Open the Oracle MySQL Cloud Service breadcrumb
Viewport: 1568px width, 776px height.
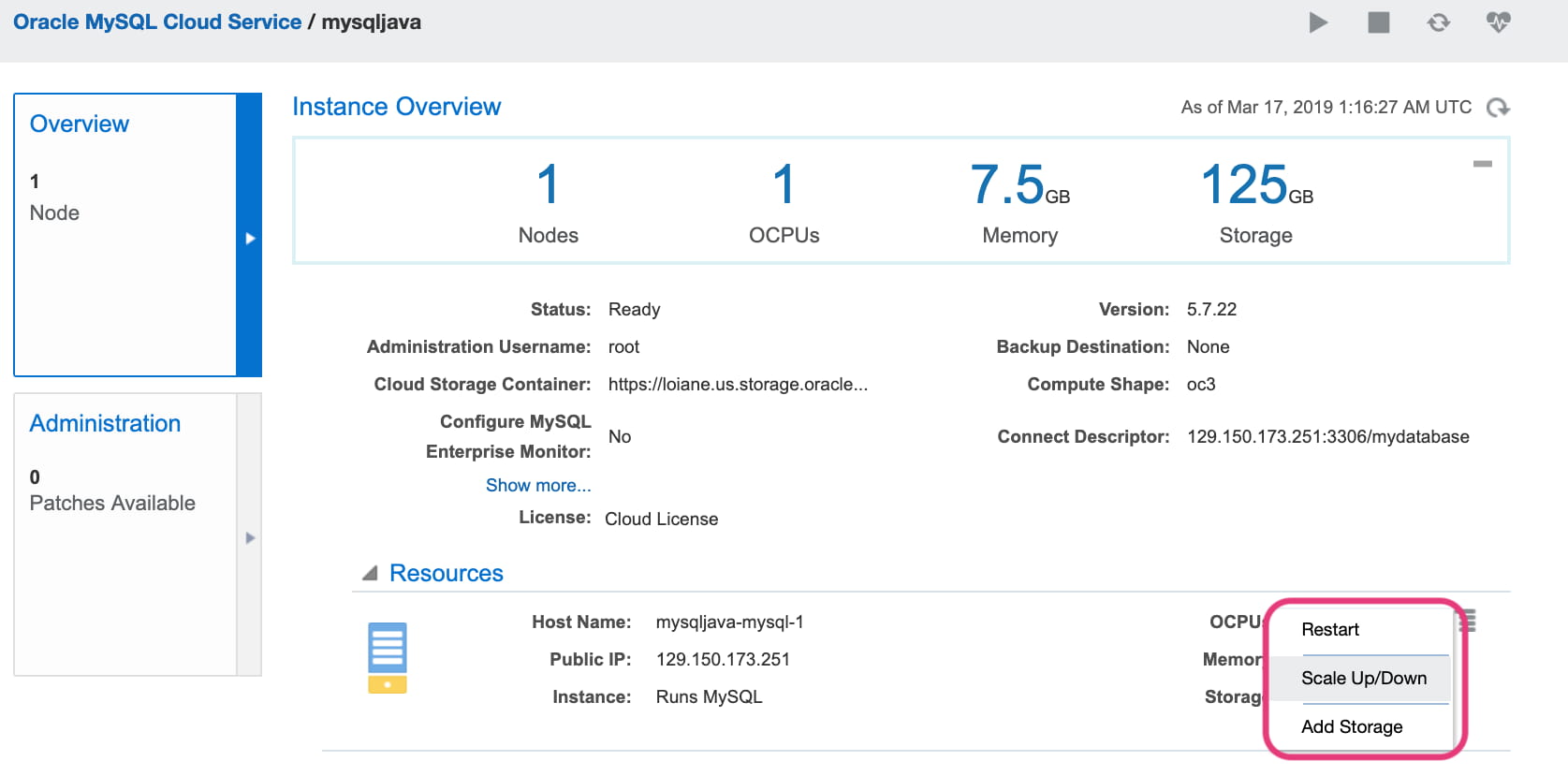157,22
